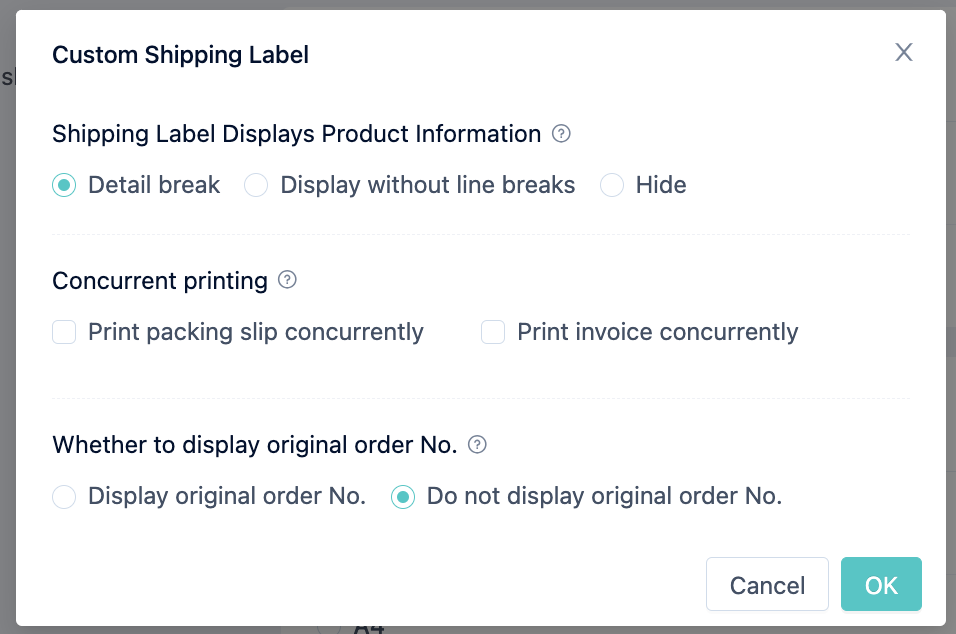This screenshot has width=956, height=634.
Task: Confirm settings with the OK button
Action: [881, 584]
